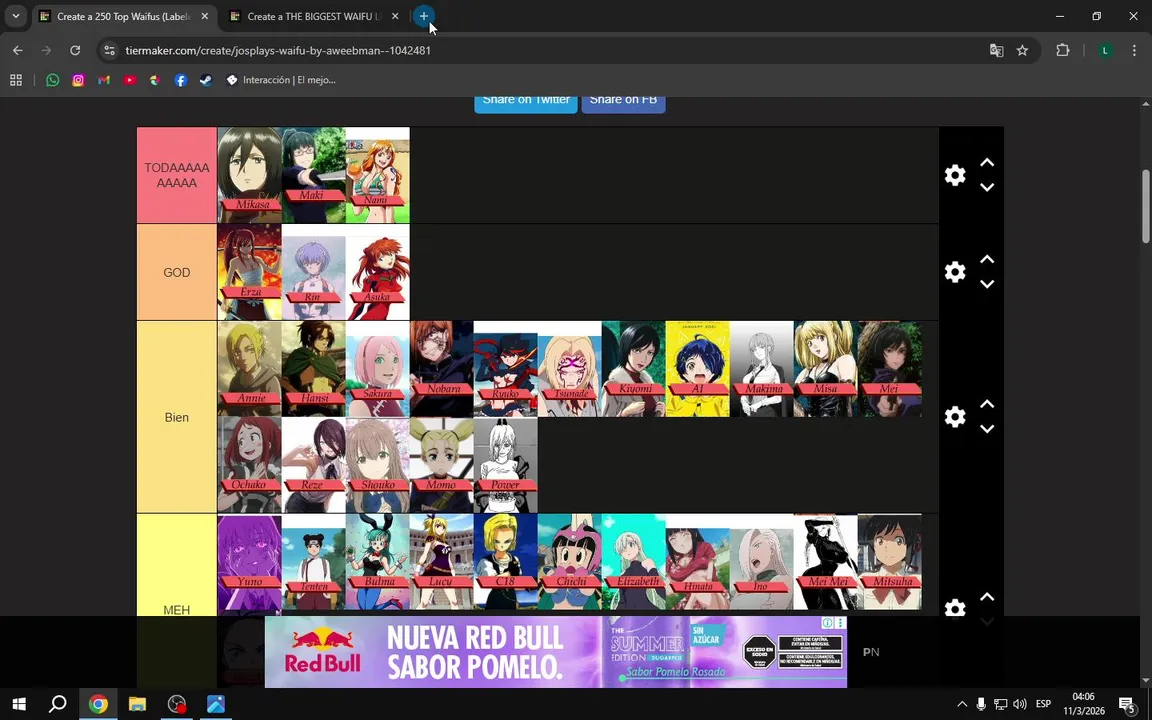Viewport: 1152px width, 720px height.
Task: Open File Explorer from taskbar
Action: [137, 704]
